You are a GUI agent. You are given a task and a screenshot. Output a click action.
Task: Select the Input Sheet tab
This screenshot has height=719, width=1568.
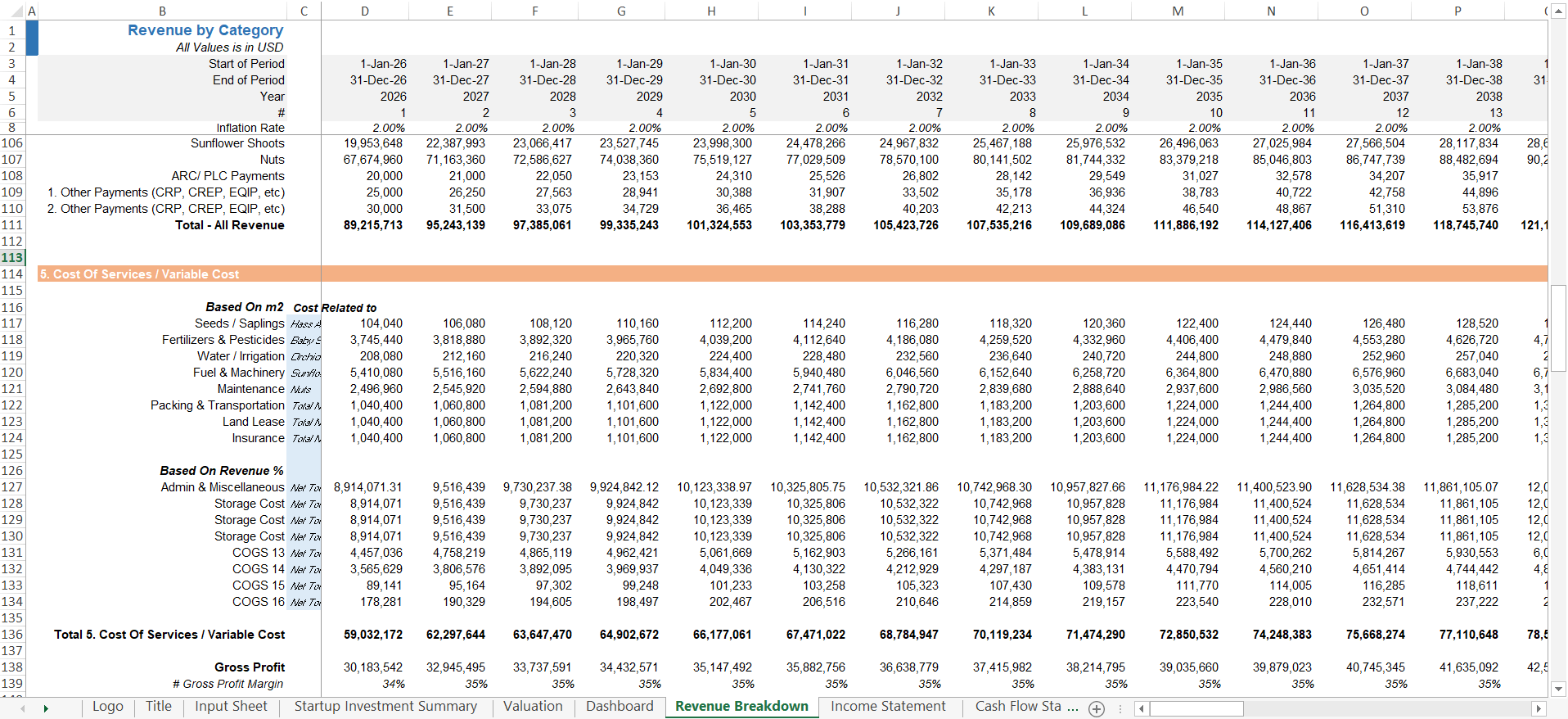click(x=231, y=707)
